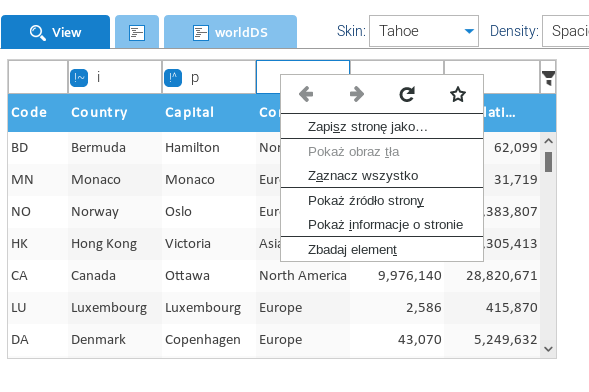Select the '31,719' population cell
The height and width of the screenshot is (392, 589).
(512, 179)
